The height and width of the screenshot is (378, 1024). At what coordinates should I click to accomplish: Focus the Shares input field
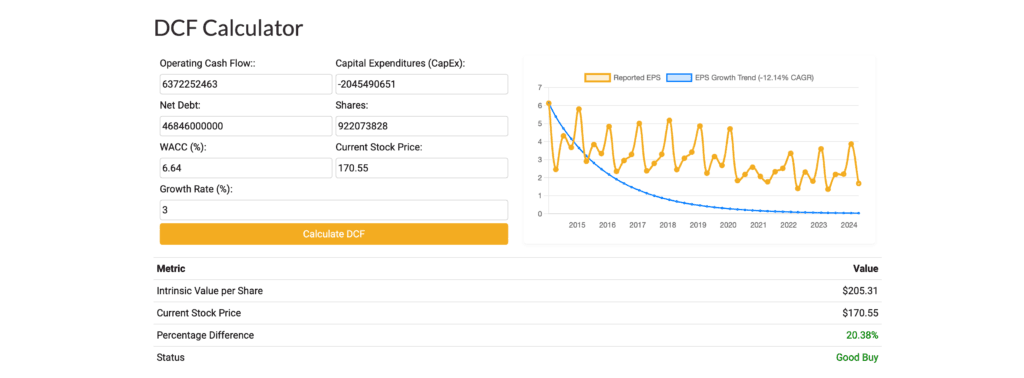pos(421,126)
